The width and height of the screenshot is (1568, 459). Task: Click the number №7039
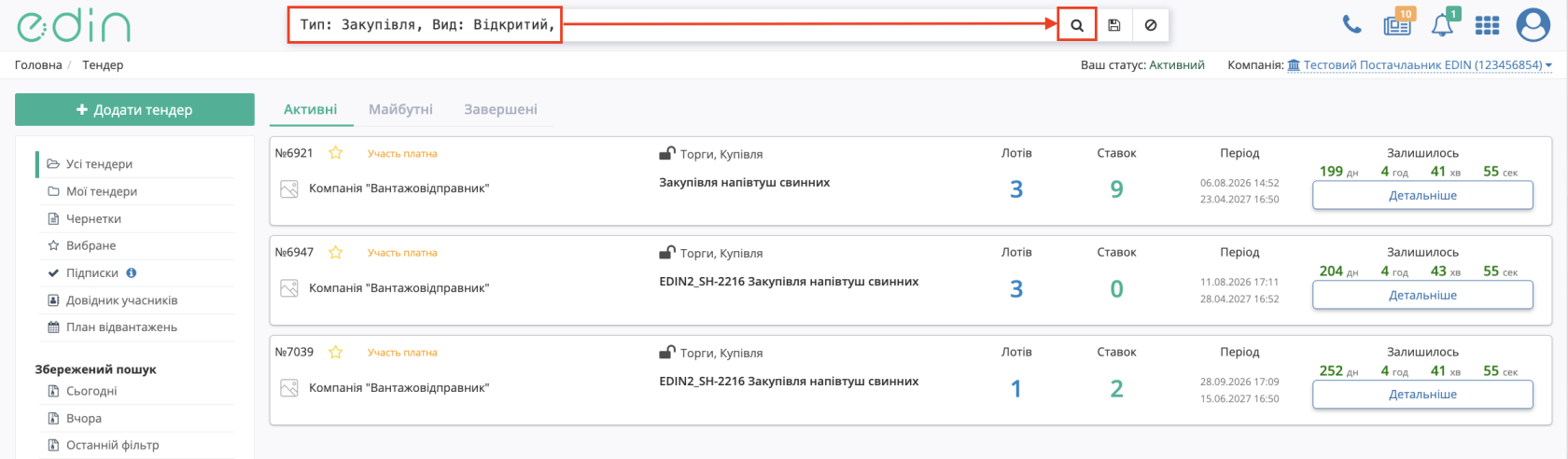(294, 352)
